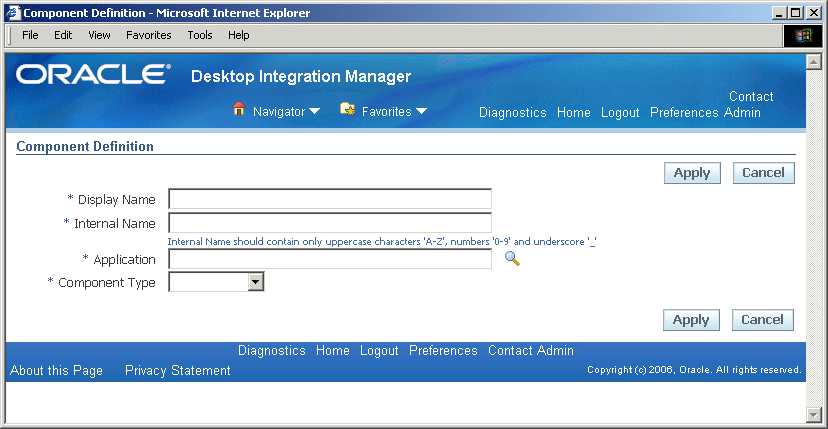
Task: Click the Internet Explorer page icon in title bar
Action: [x=13, y=13]
